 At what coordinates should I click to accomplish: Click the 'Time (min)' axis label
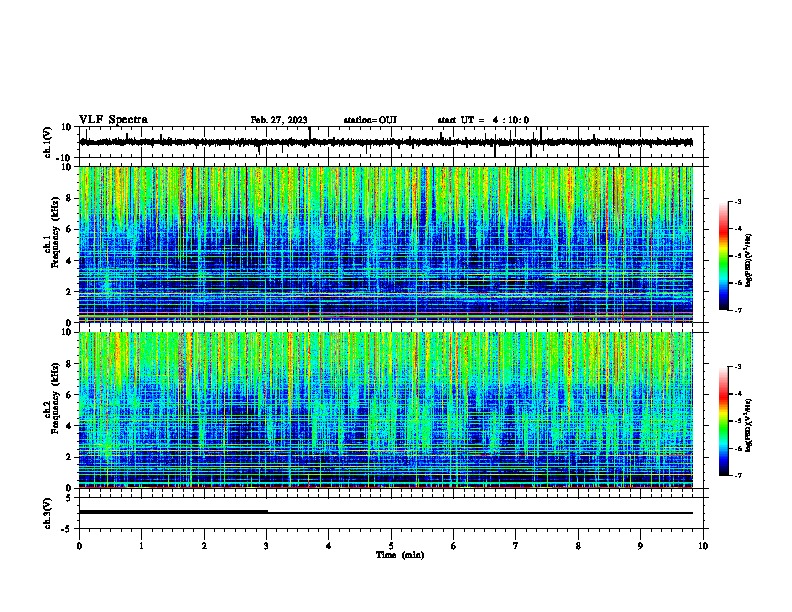400,555
